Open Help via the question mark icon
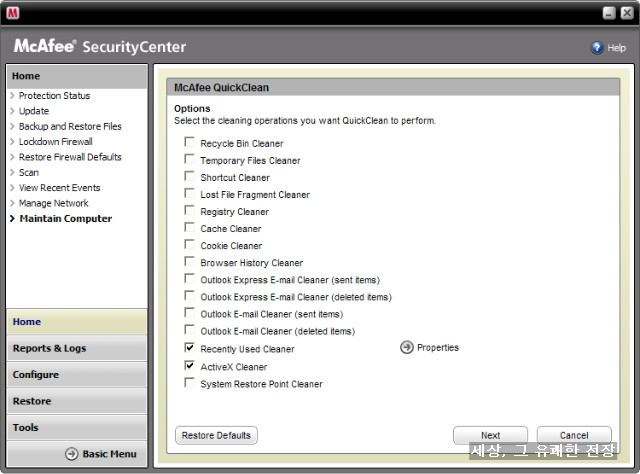Screen dimensions: 640x474 point(597,48)
